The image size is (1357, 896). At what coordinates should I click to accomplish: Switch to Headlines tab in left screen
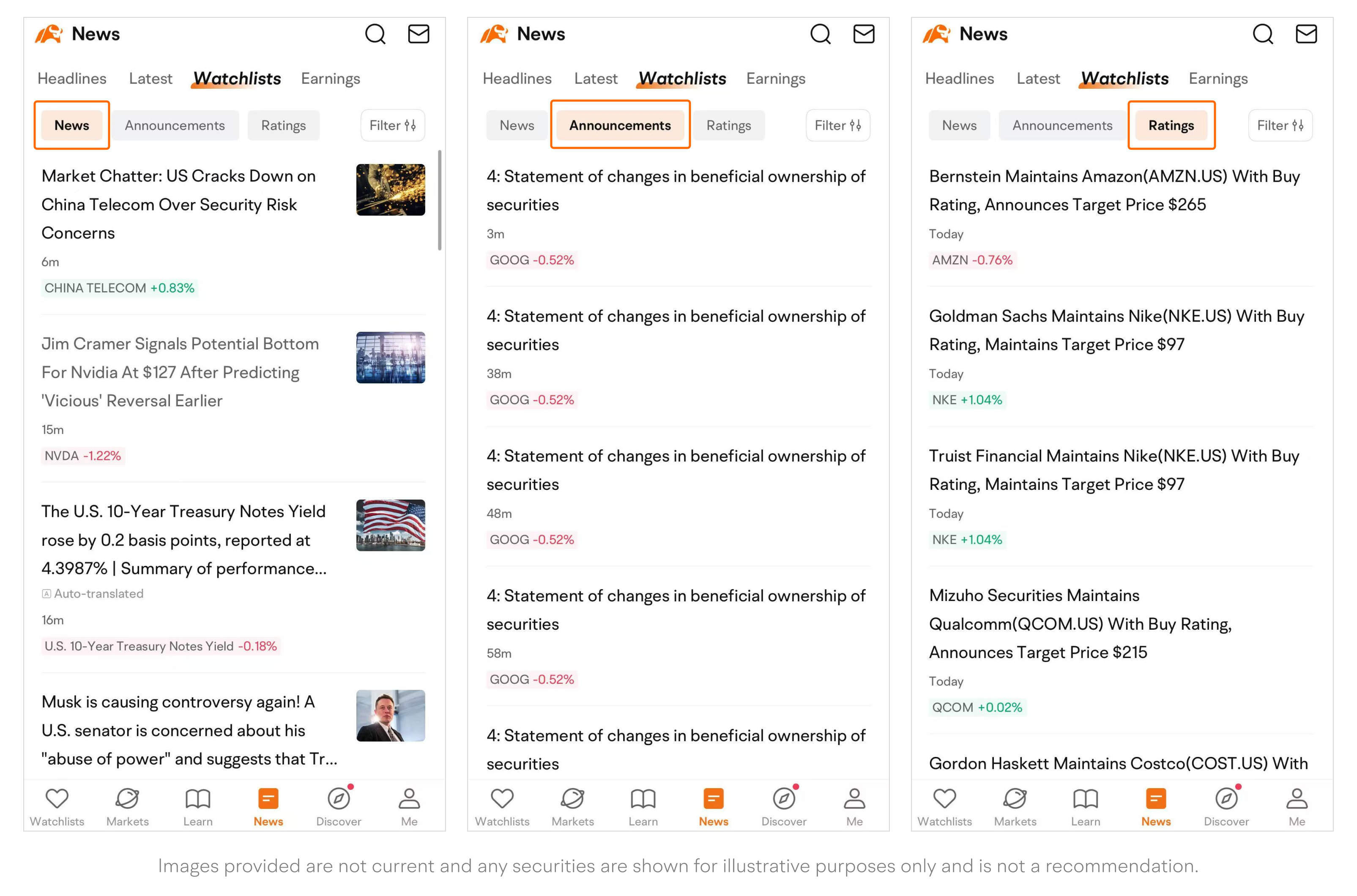pos(72,78)
